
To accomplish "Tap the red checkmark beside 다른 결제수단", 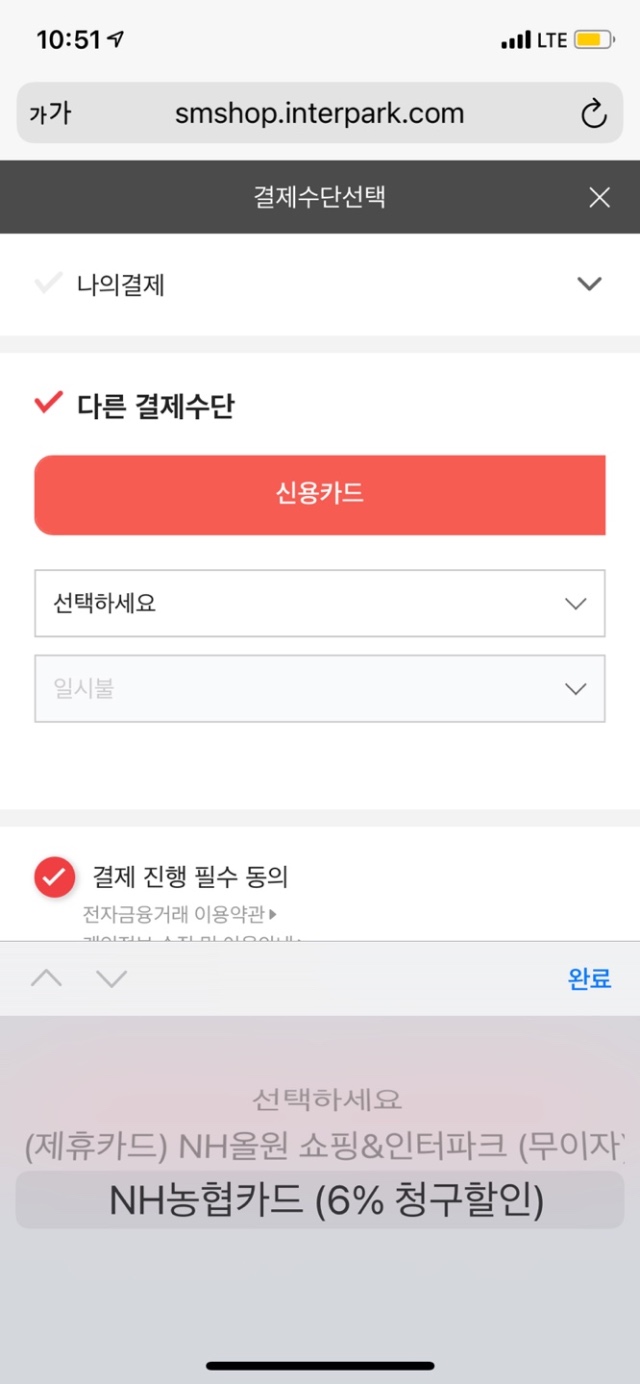I will coord(48,404).
